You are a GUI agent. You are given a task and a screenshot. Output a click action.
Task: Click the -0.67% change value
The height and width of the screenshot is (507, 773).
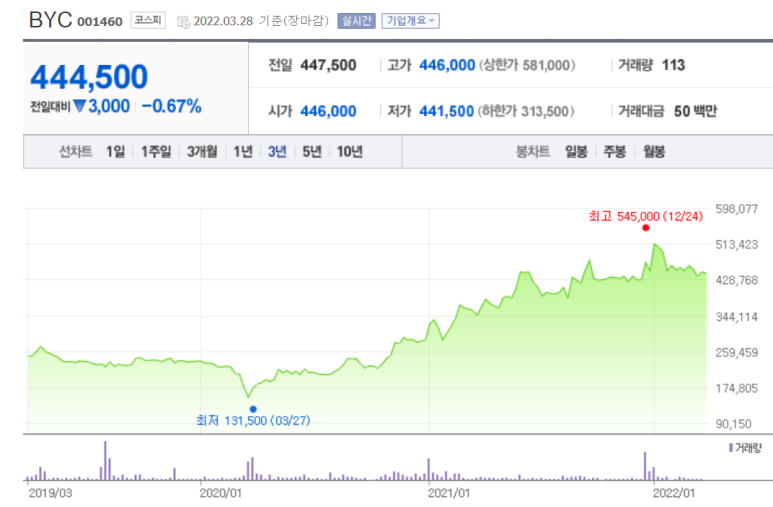pos(172,106)
